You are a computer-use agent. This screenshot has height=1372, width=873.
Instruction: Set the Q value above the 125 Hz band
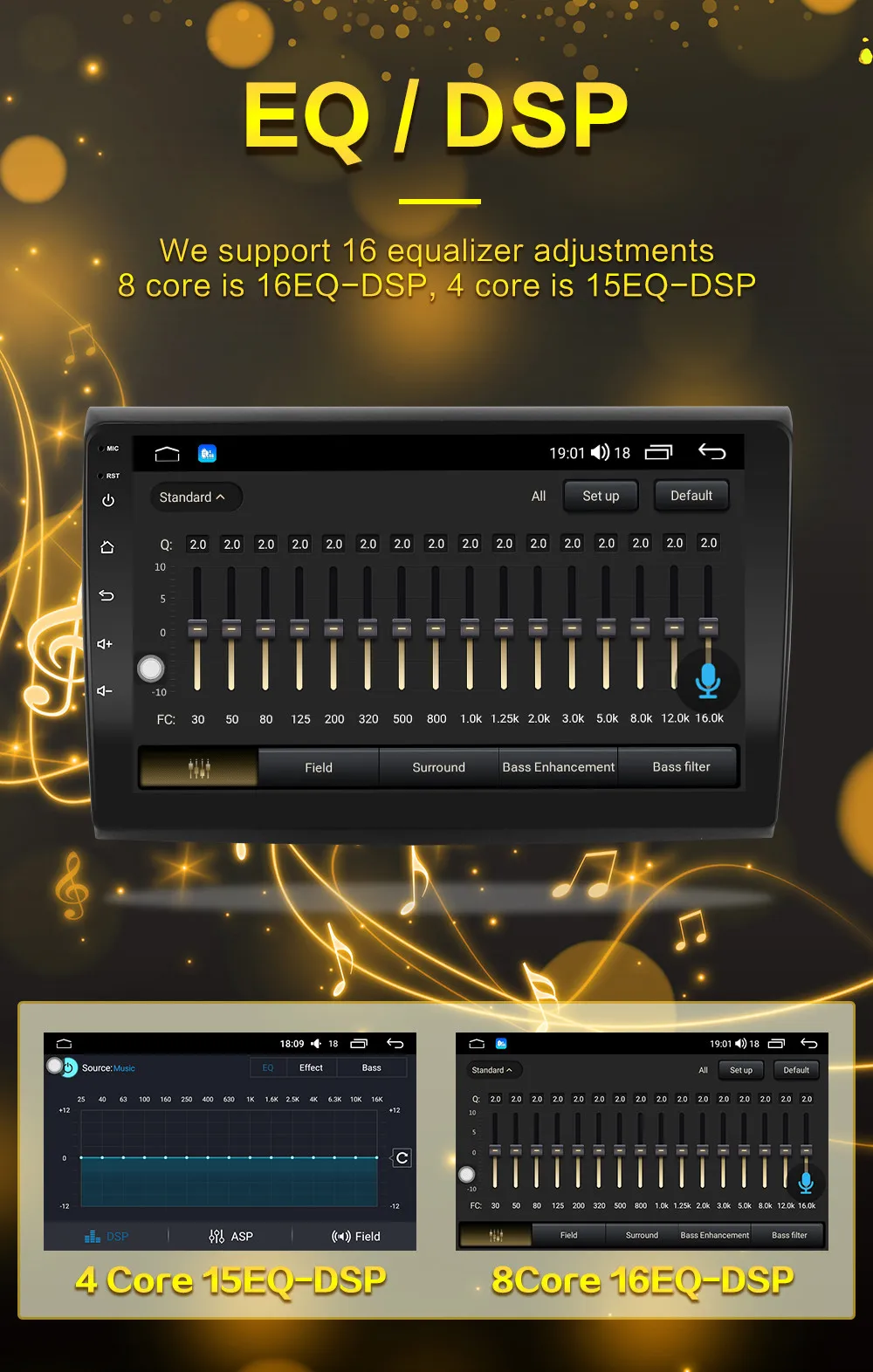(300, 544)
